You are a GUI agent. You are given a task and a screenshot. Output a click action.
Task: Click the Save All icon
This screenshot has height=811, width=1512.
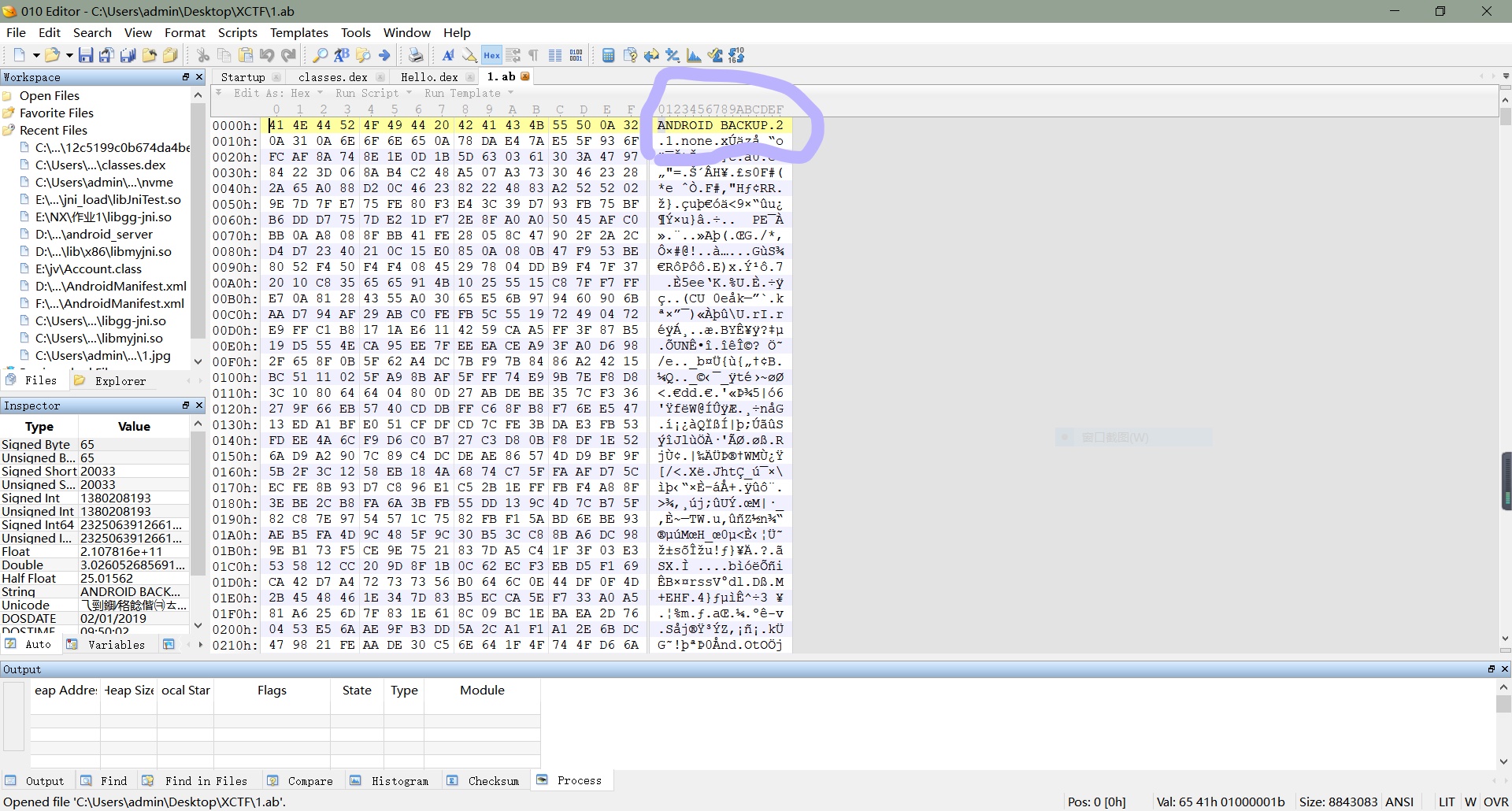pyautogui.click(x=127, y=55)
